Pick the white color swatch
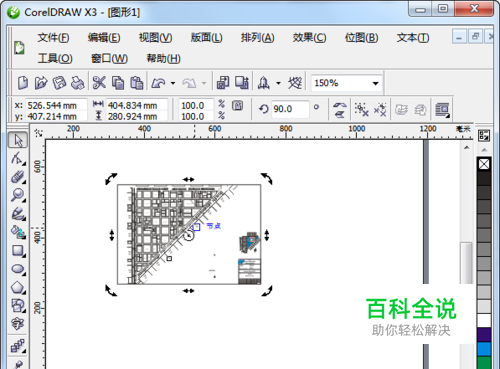 484,320
